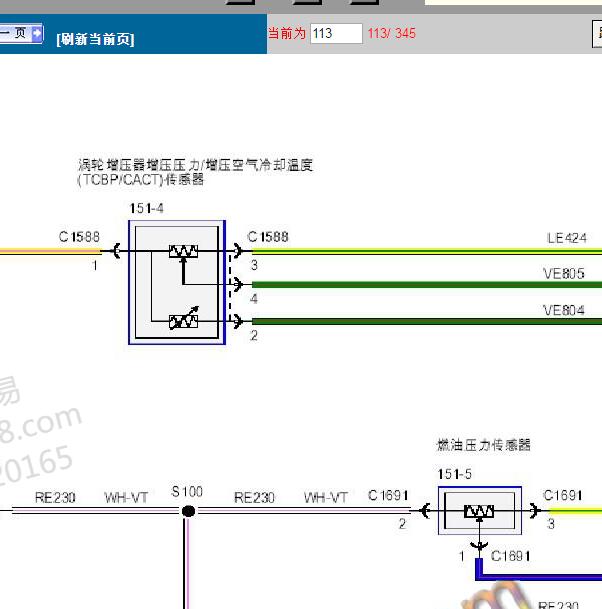Click the green VE804 wire
The height and width of the screenshot is (609, 602).
tap(427, 321)
